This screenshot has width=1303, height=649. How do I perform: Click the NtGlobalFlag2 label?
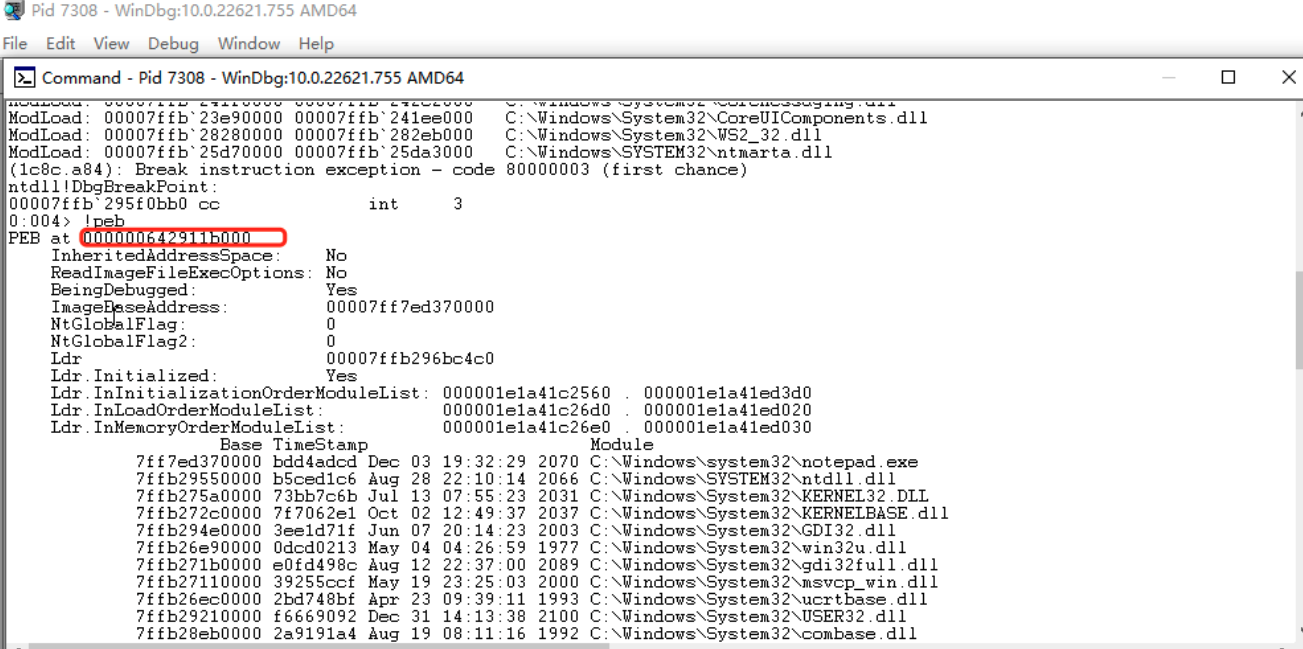tap(124, 342)
